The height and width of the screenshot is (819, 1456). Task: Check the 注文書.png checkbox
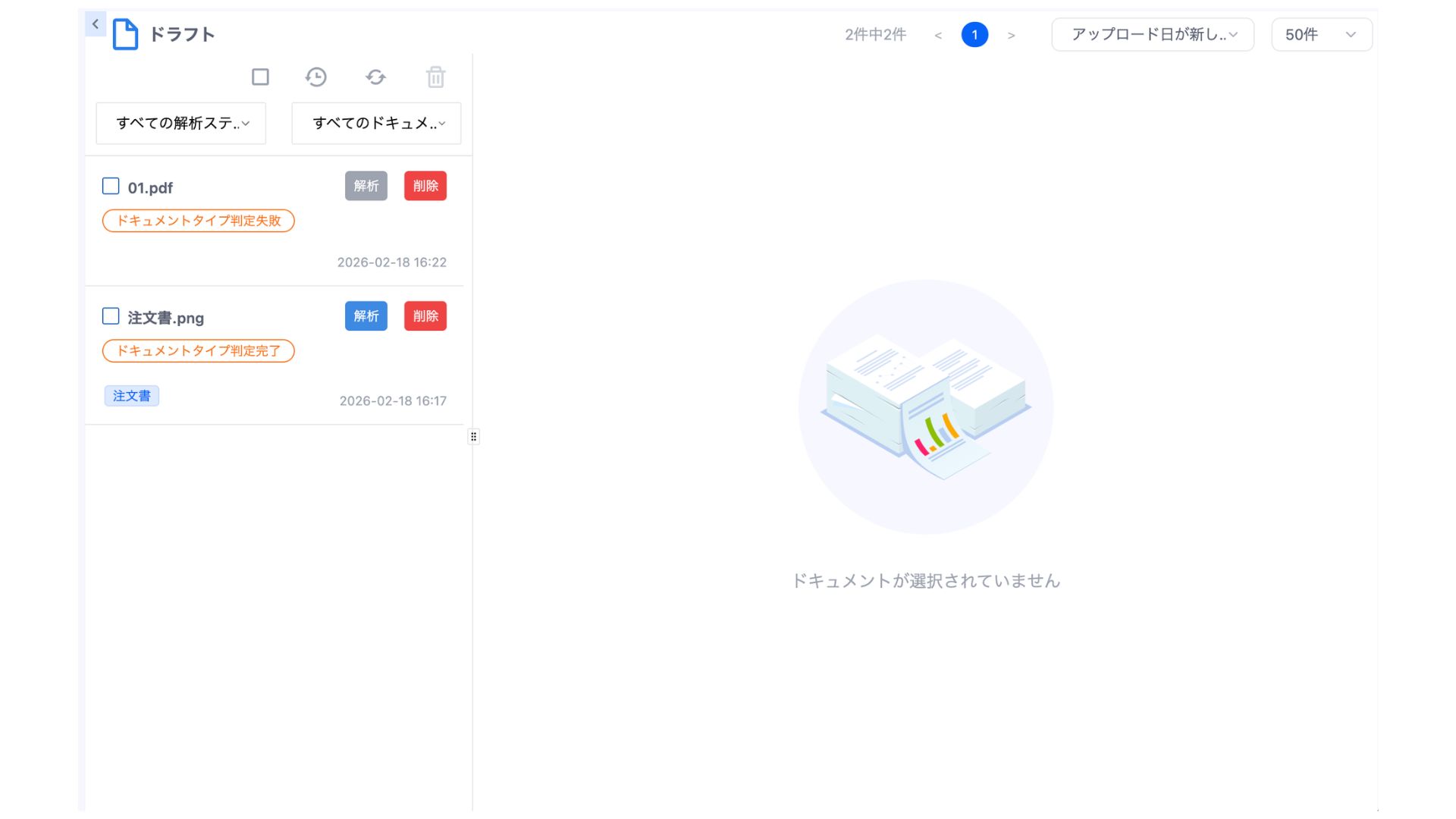(x=111, y=316)
